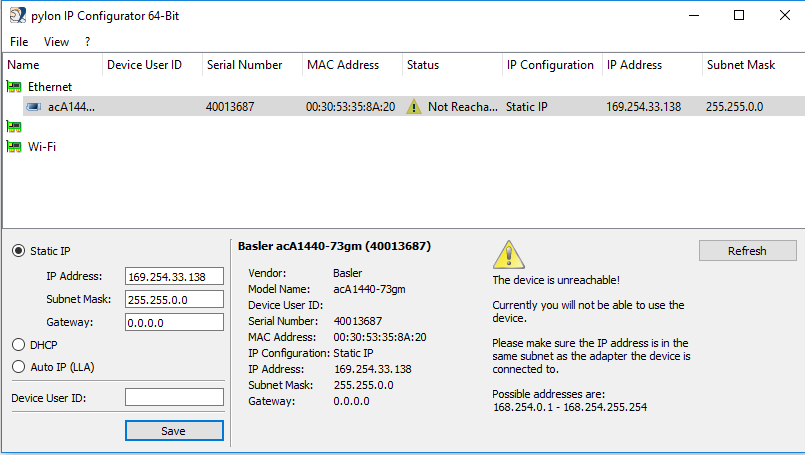Click the Name column header
This screenshot has height=455, width=805.
point(52,65)
